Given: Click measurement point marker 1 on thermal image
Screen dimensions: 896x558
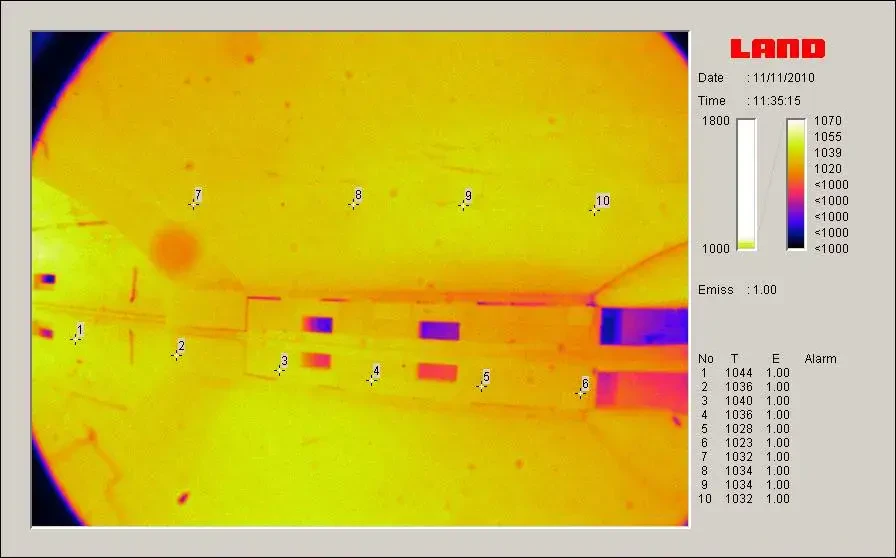Looking at the screenshot, I should click(75, 339).
